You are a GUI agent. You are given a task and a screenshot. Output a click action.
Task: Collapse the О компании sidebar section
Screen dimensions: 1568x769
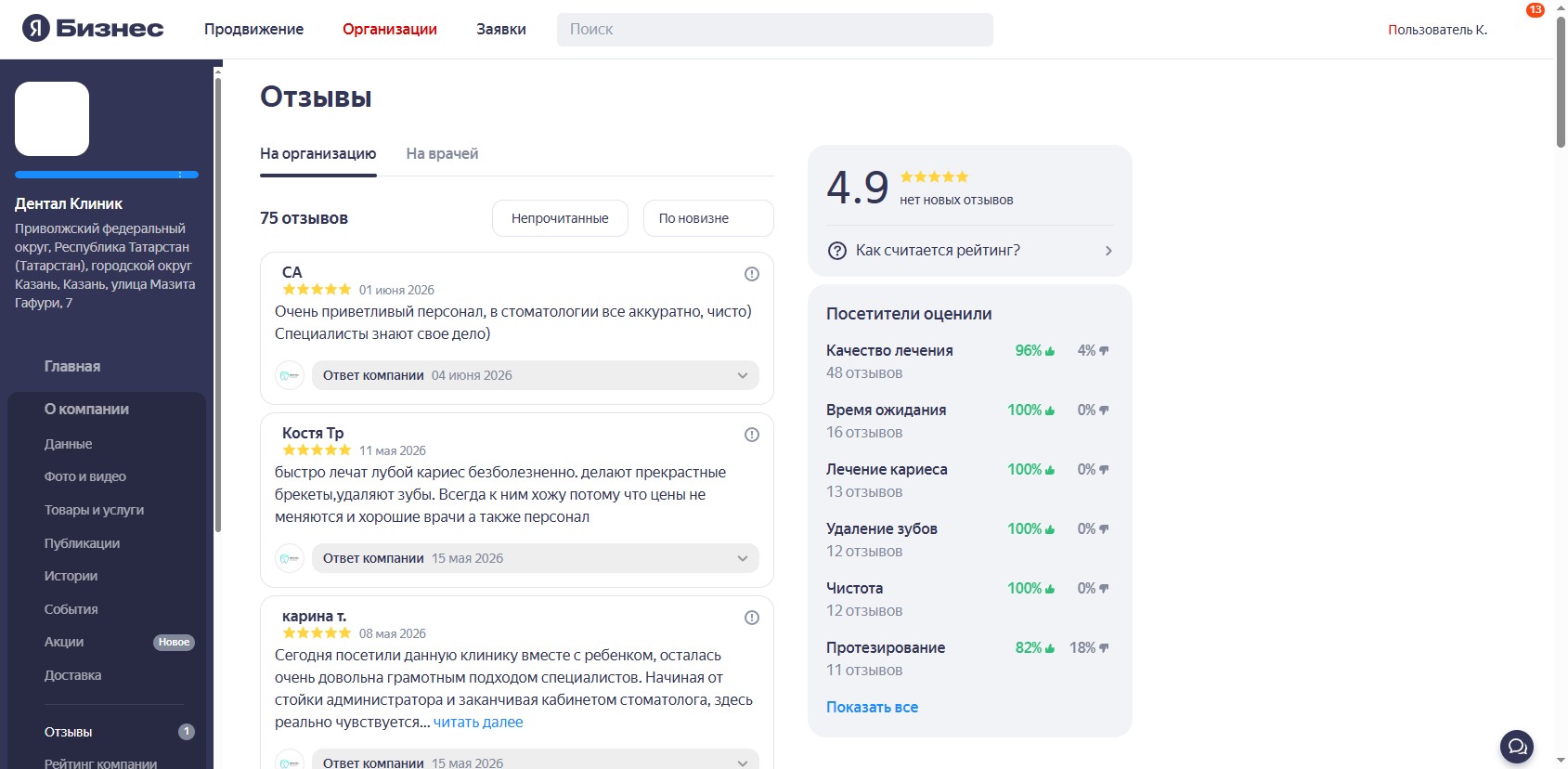click(x=86, y=409)
